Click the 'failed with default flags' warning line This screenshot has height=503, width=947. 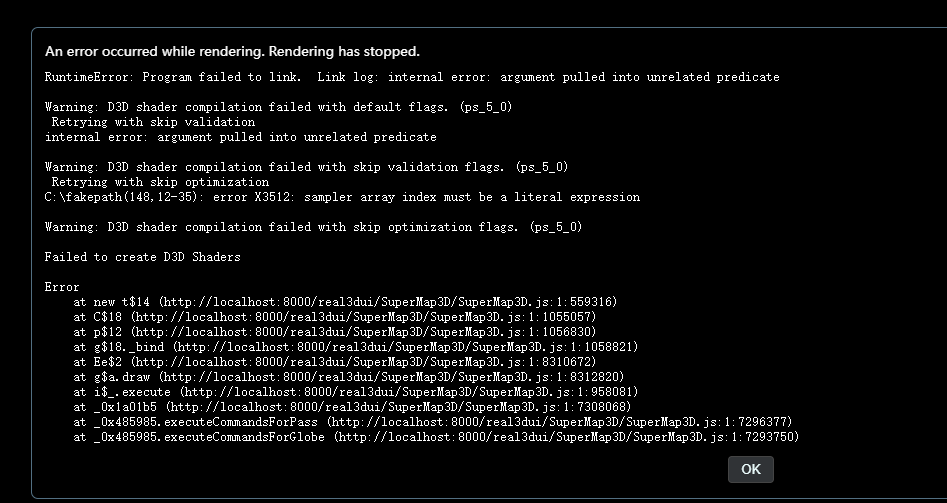(278, 107)
